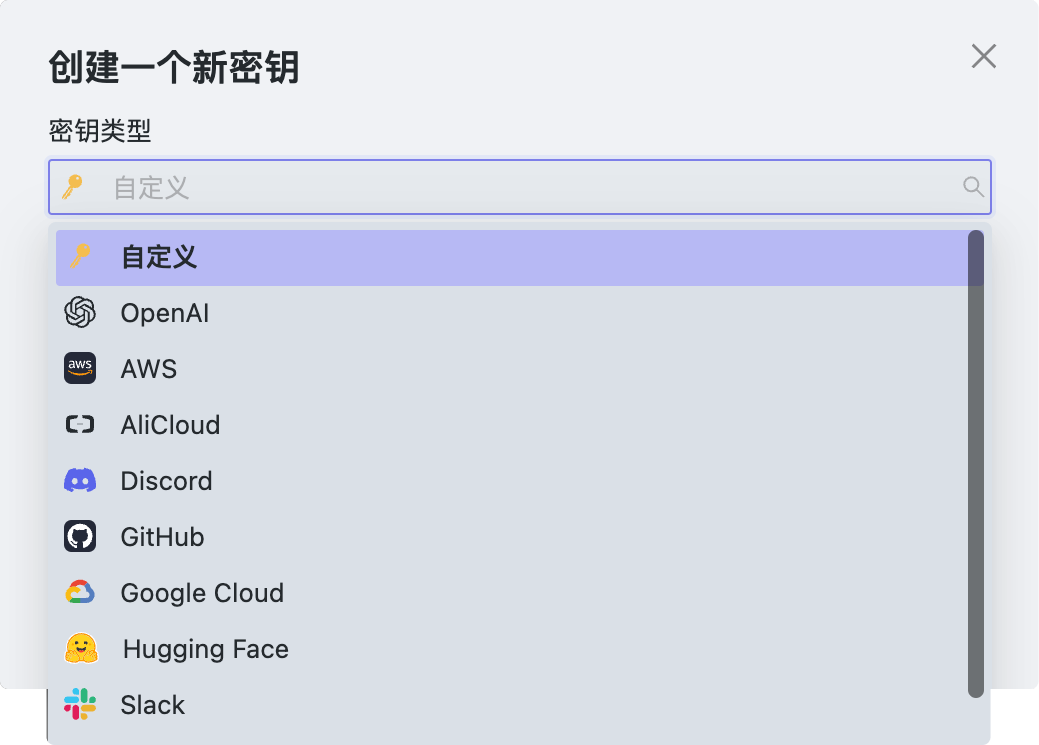Click the Hugging Face emoji icon

click(x=81, y=649)
